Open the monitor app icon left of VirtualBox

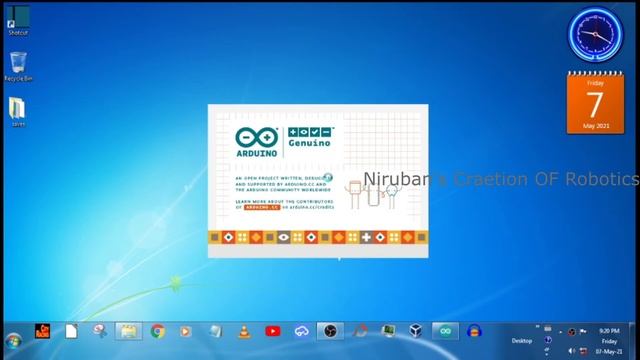pyautogui.click(x=388, y=331)
